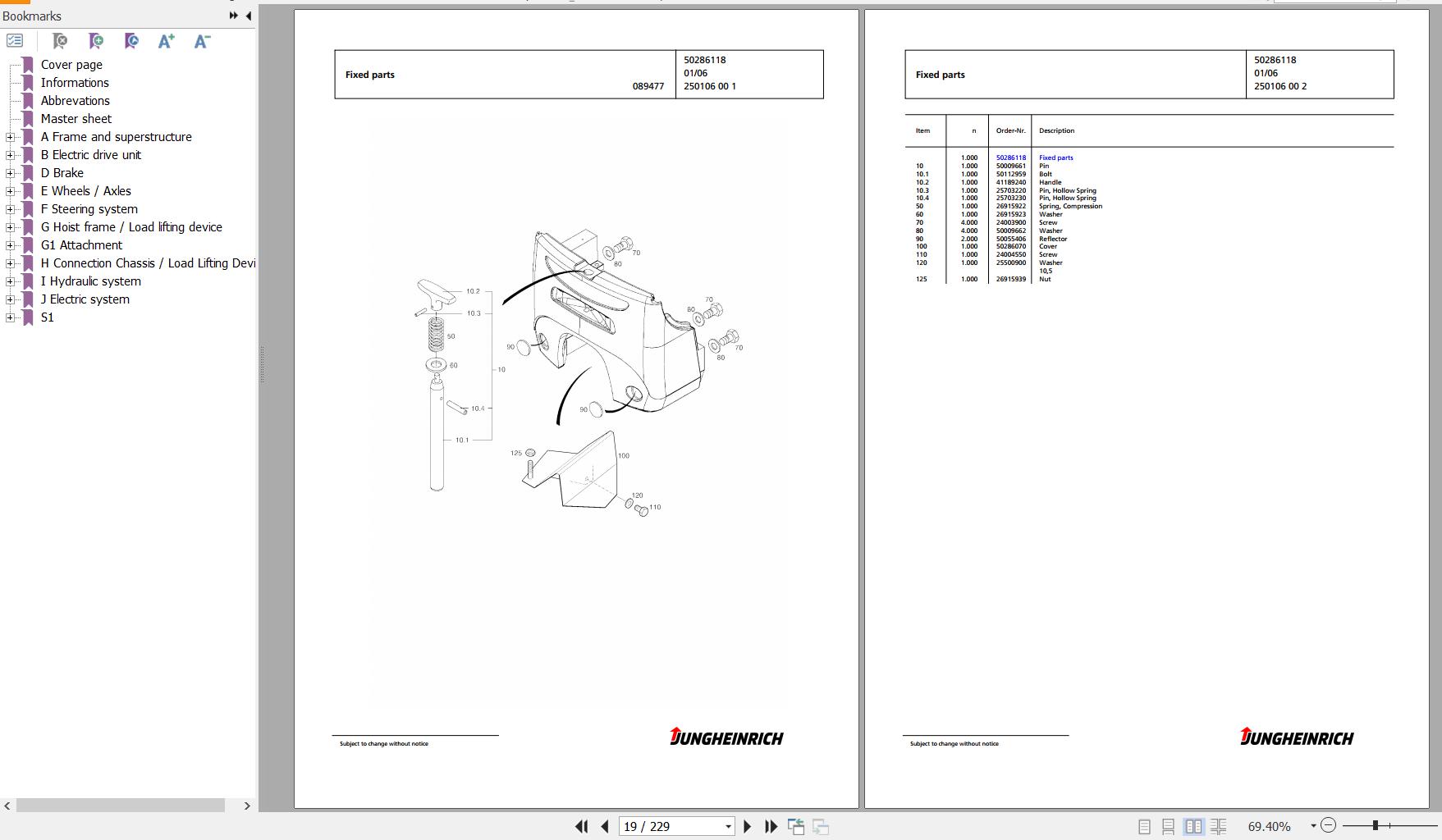This screenshot has width=1442, height=840.
Task: Click the set bookmark destination icon
Action: point(131,41)
